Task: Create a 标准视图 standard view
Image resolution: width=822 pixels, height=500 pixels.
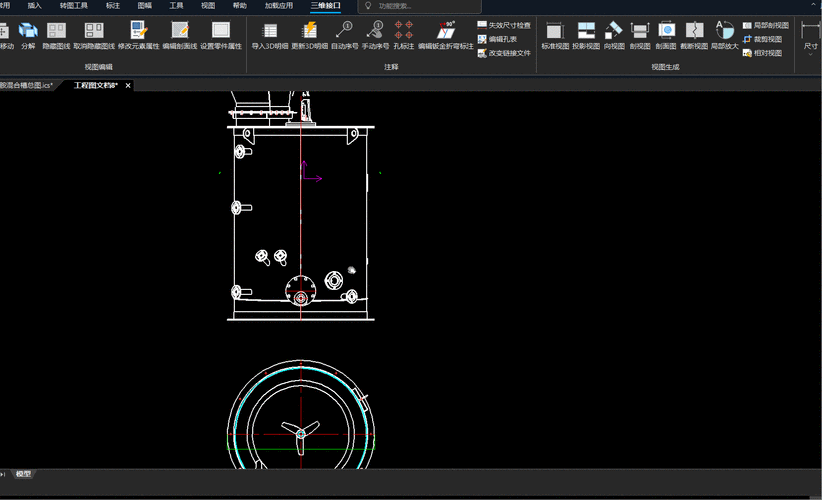Action: pos(555,31)
